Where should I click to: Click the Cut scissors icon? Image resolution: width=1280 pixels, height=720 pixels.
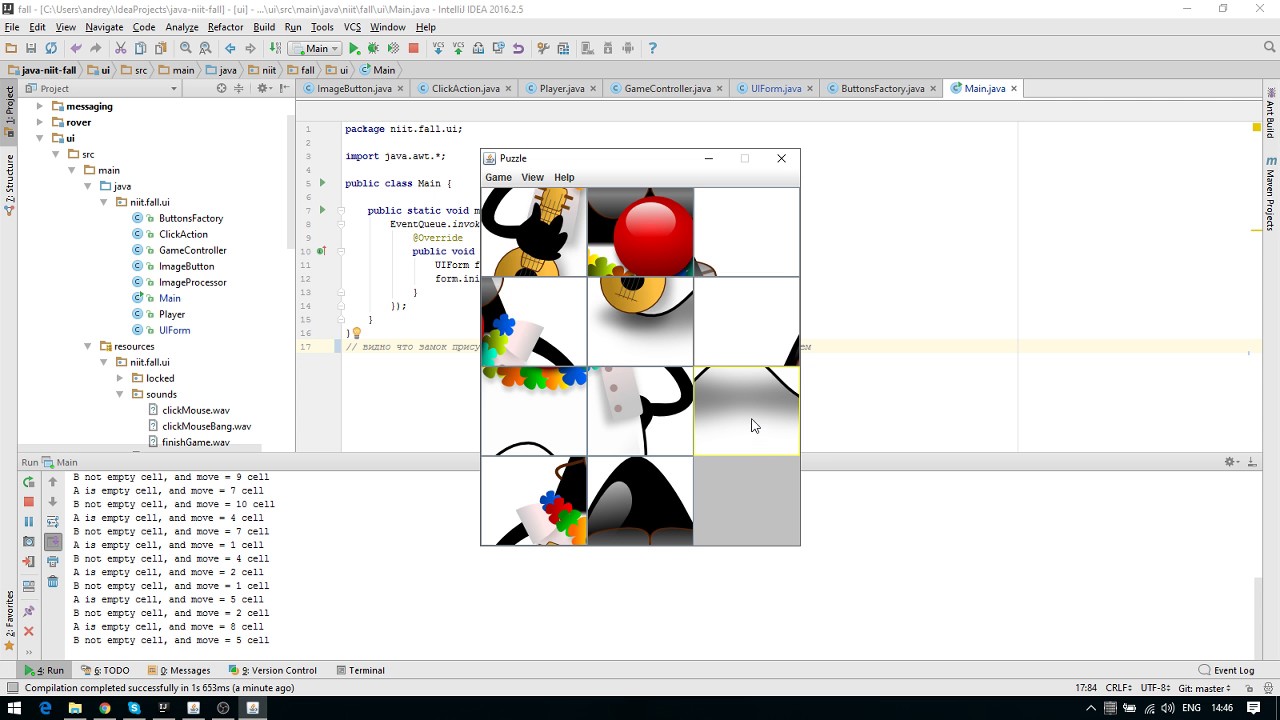(121, 48)
